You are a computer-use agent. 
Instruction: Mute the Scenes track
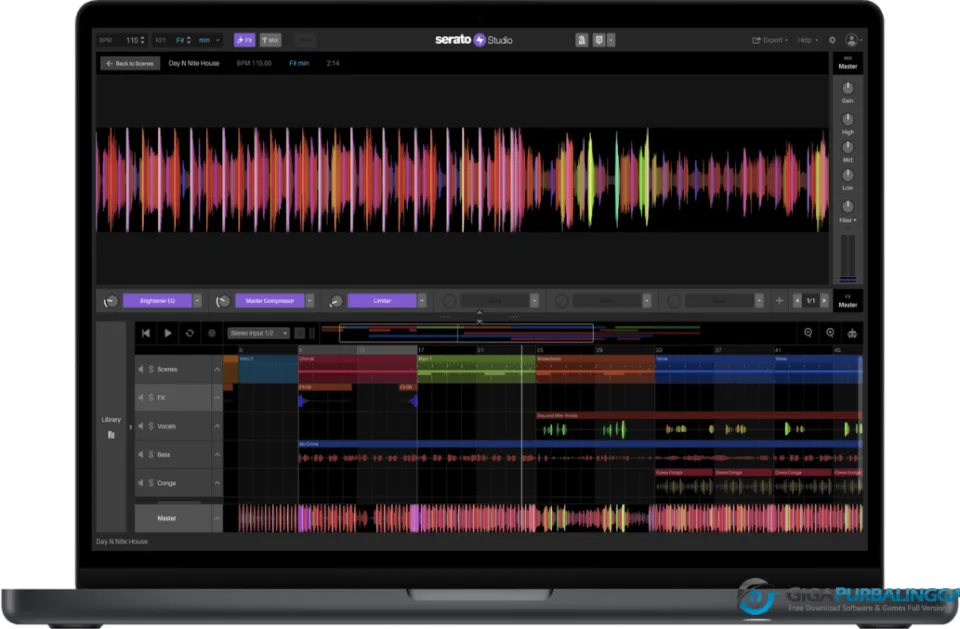pyautogui.click(x=141, y=369)
